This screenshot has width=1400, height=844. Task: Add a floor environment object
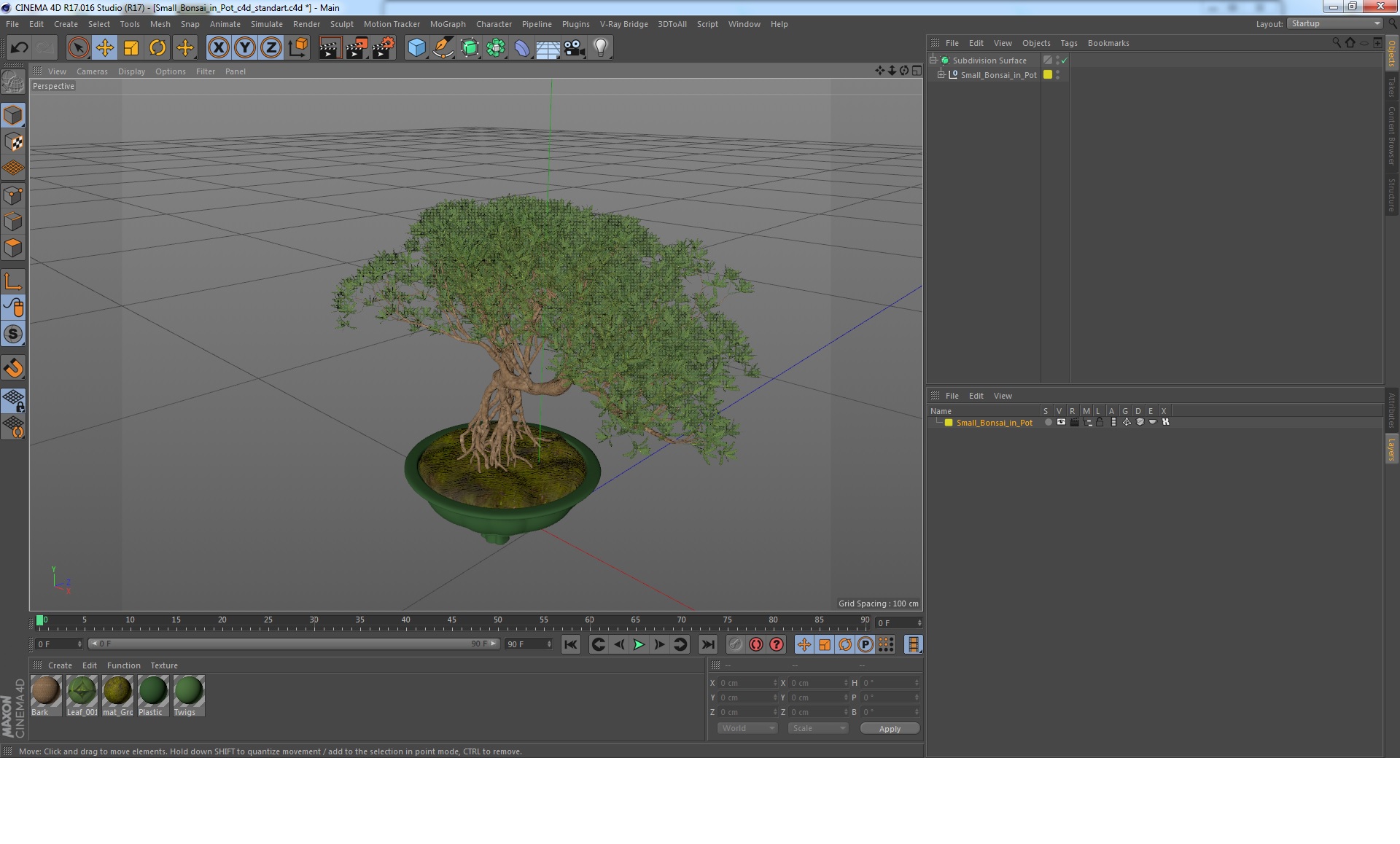click(548, 48)
